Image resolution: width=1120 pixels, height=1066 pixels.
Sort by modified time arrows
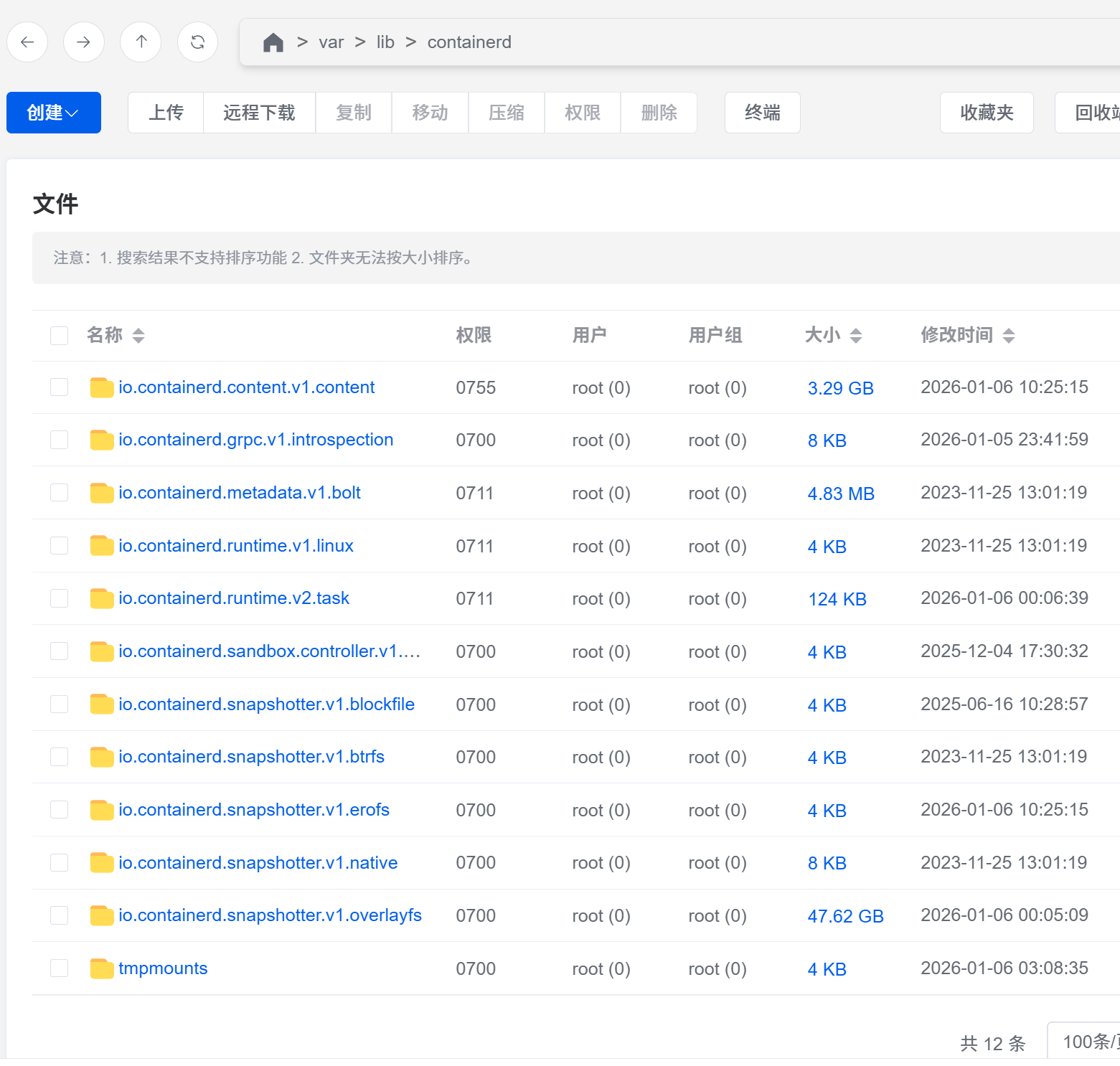pos(1008,336)
